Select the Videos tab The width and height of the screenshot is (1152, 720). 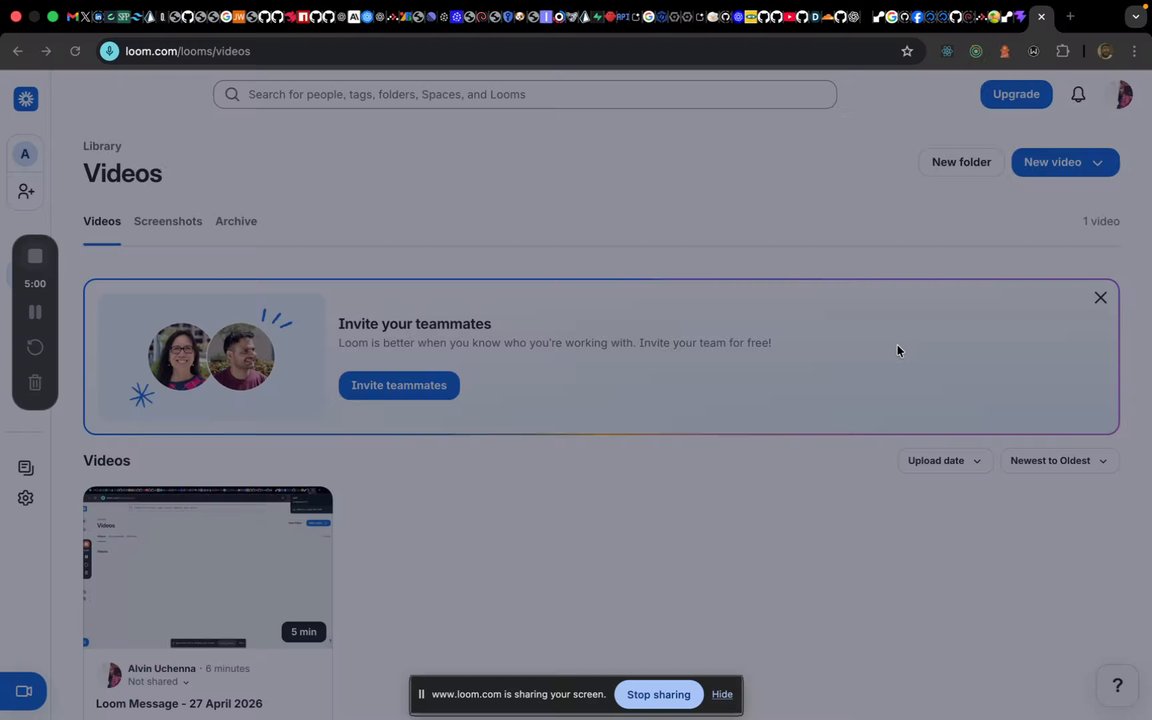click(102, 221)
